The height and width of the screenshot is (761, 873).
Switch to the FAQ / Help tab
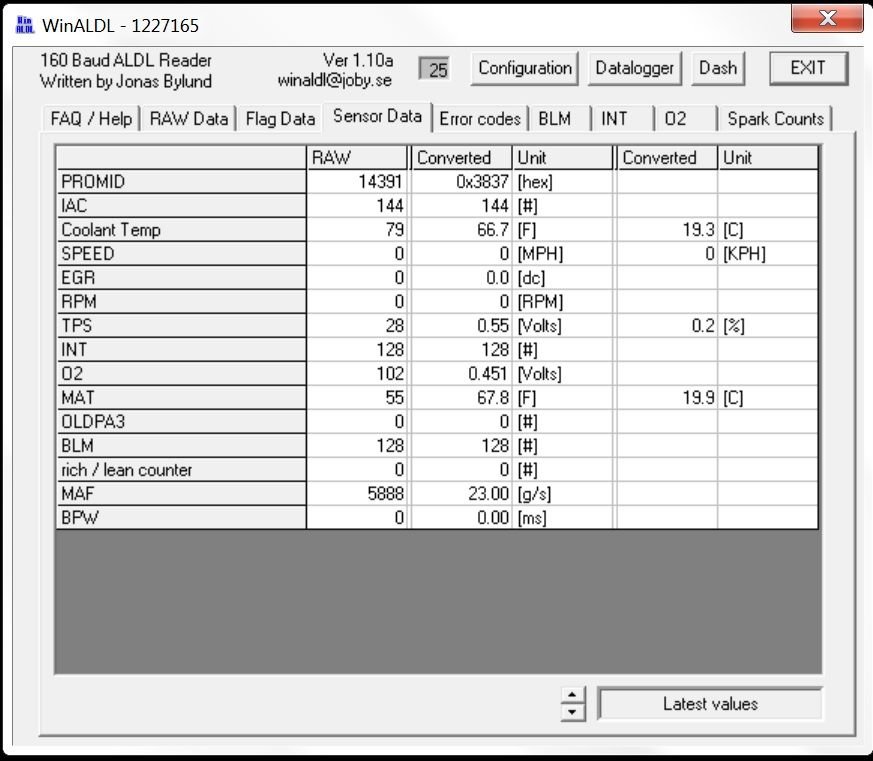91,119
